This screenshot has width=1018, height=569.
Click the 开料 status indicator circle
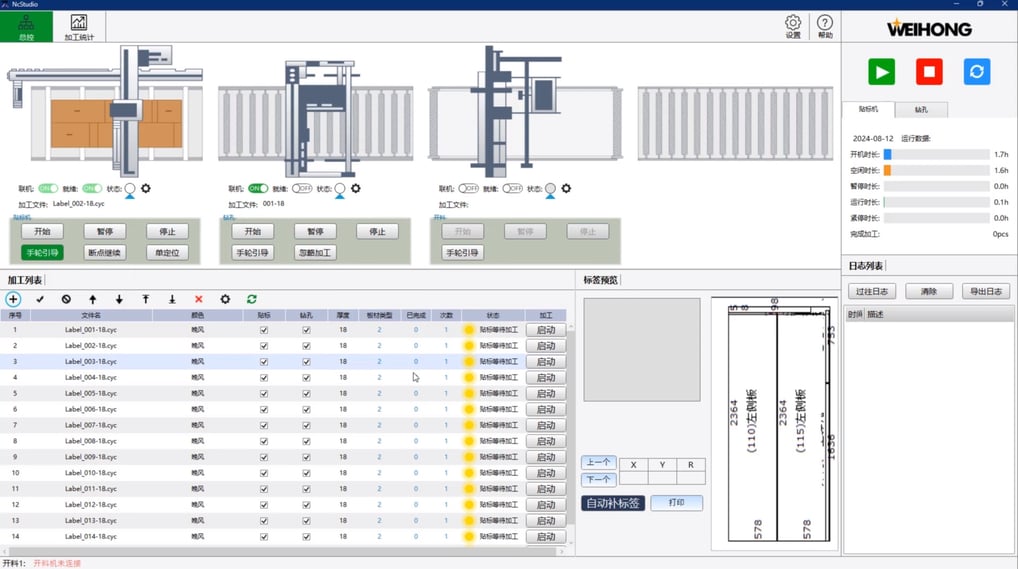[550, 189]
